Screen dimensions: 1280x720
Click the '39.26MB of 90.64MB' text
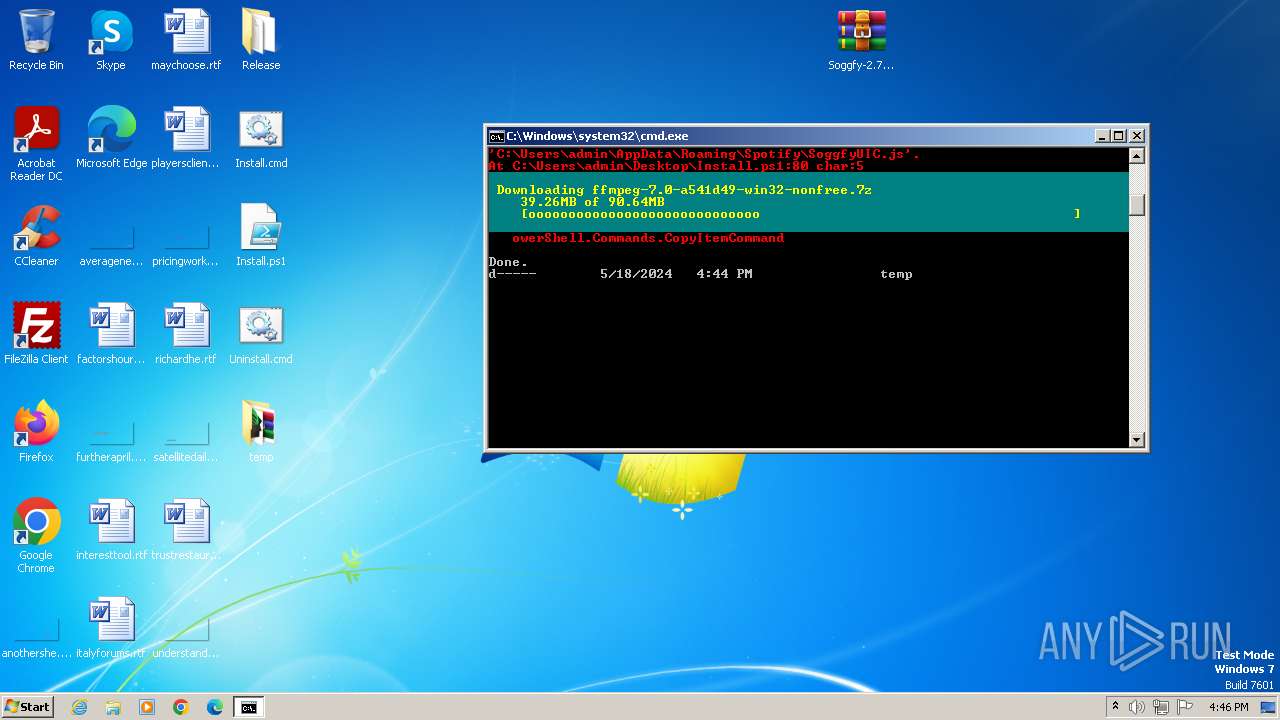592,202
